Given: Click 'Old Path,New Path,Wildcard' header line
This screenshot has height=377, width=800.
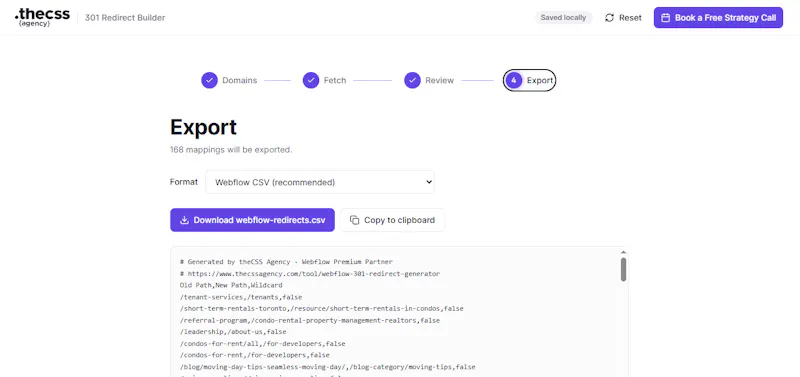Looking at the screenshot, I should [x=231, y=285].
